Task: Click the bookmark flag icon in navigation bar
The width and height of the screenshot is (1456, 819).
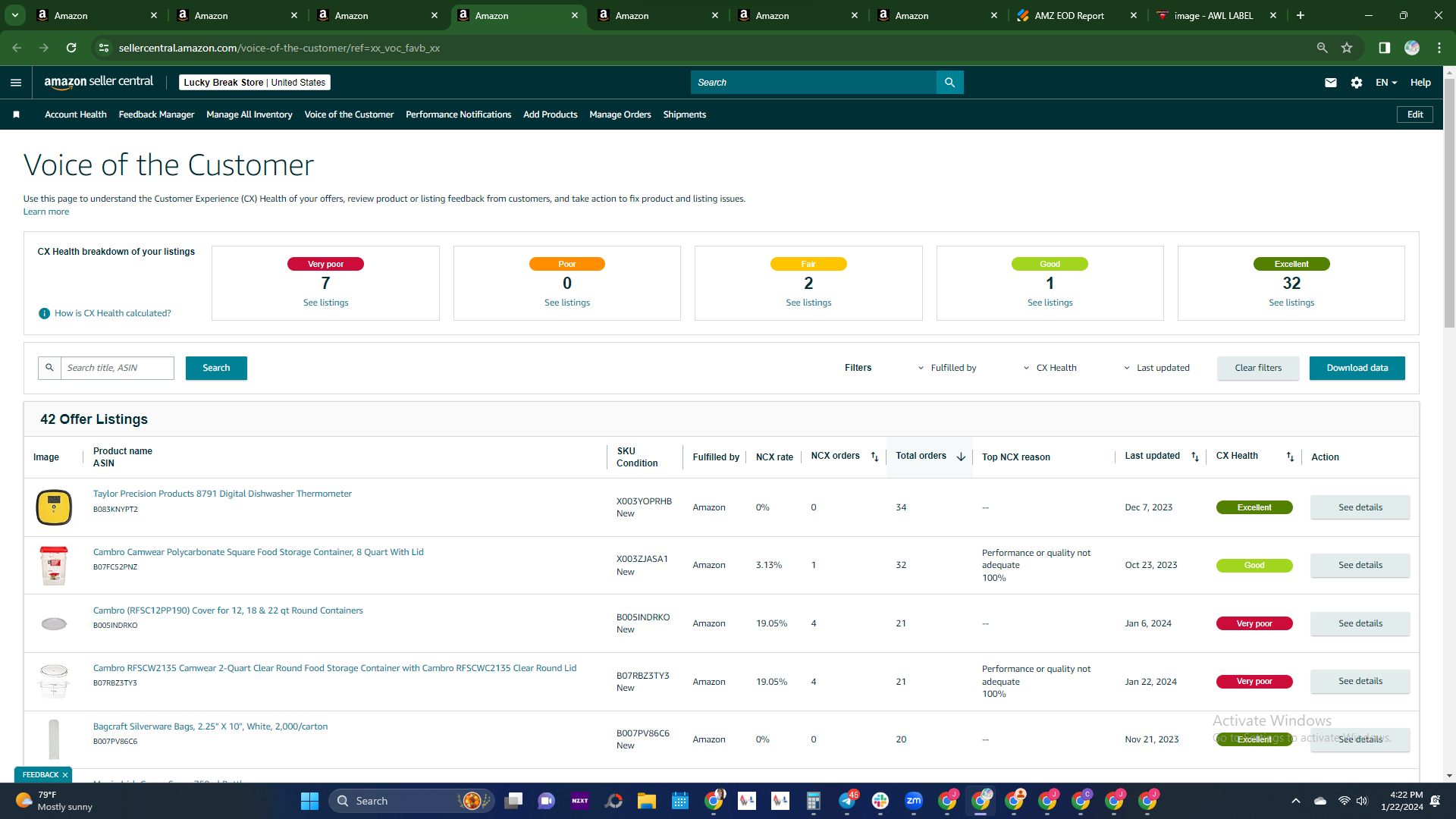Action: point(17,115)
